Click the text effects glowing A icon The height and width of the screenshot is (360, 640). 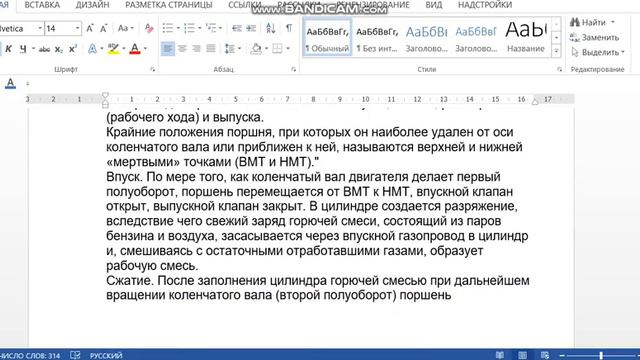[92, 49]
